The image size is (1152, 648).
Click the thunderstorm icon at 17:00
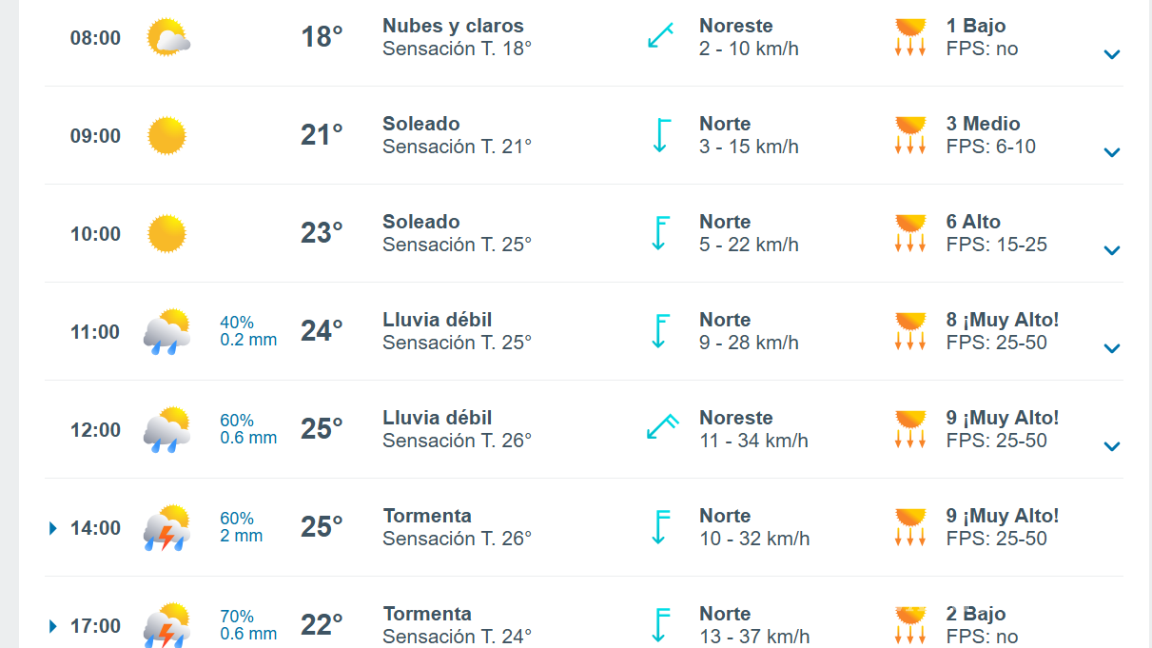pos(168,625)
